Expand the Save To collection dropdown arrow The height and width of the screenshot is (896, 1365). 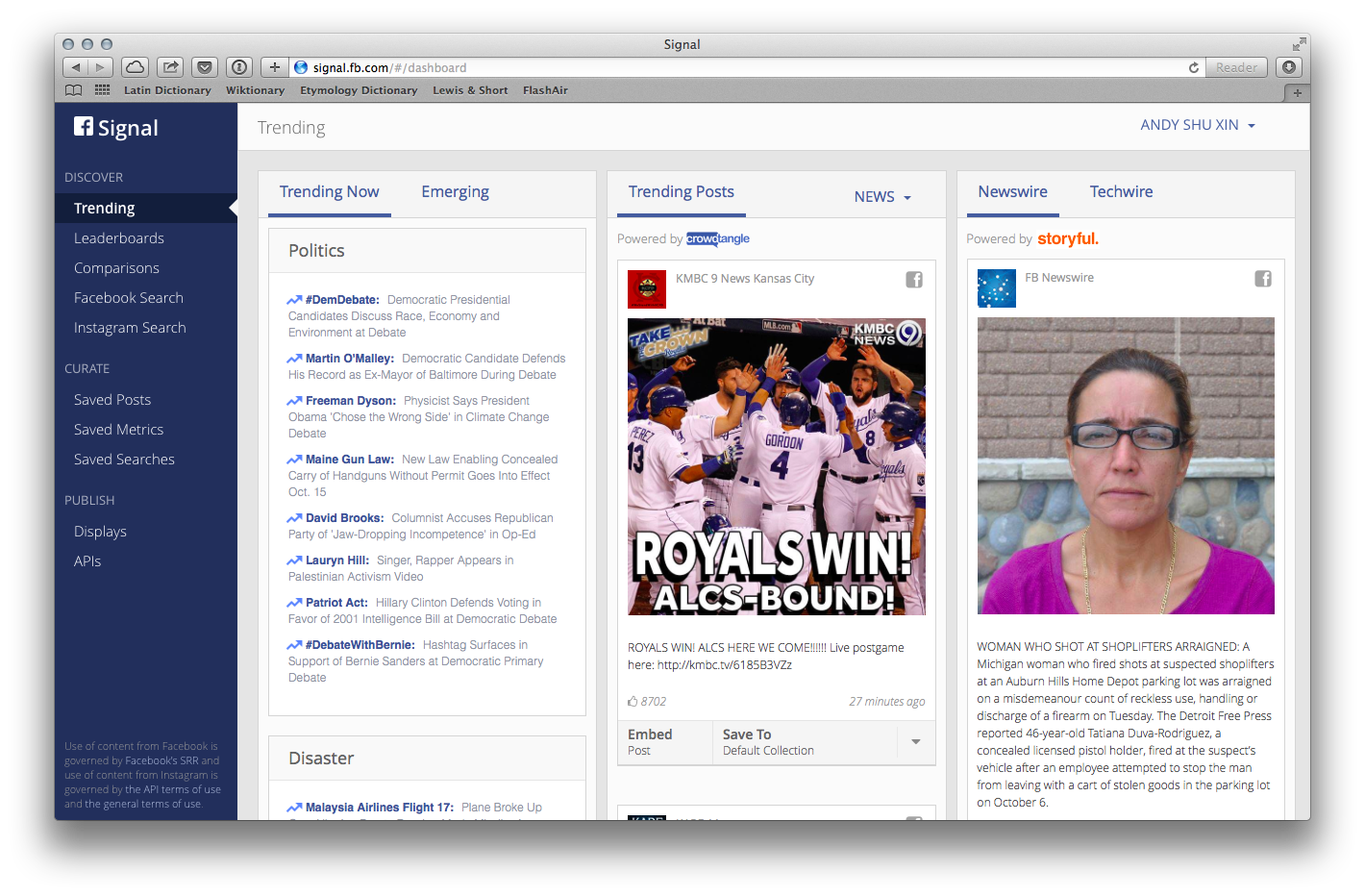[916, 742]
